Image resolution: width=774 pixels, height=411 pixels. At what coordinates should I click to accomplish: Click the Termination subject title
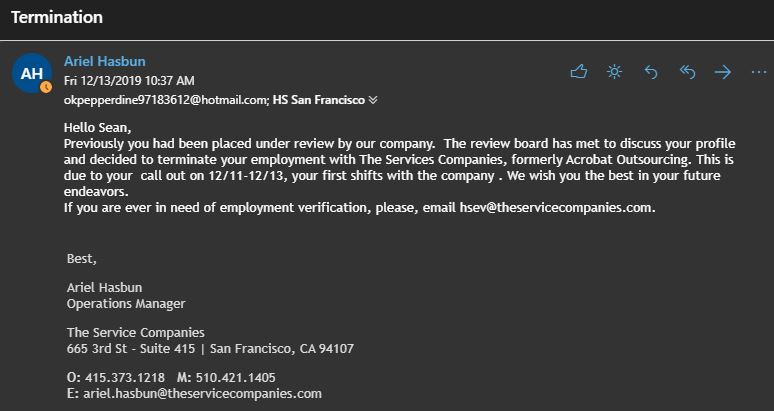(56, 18)
